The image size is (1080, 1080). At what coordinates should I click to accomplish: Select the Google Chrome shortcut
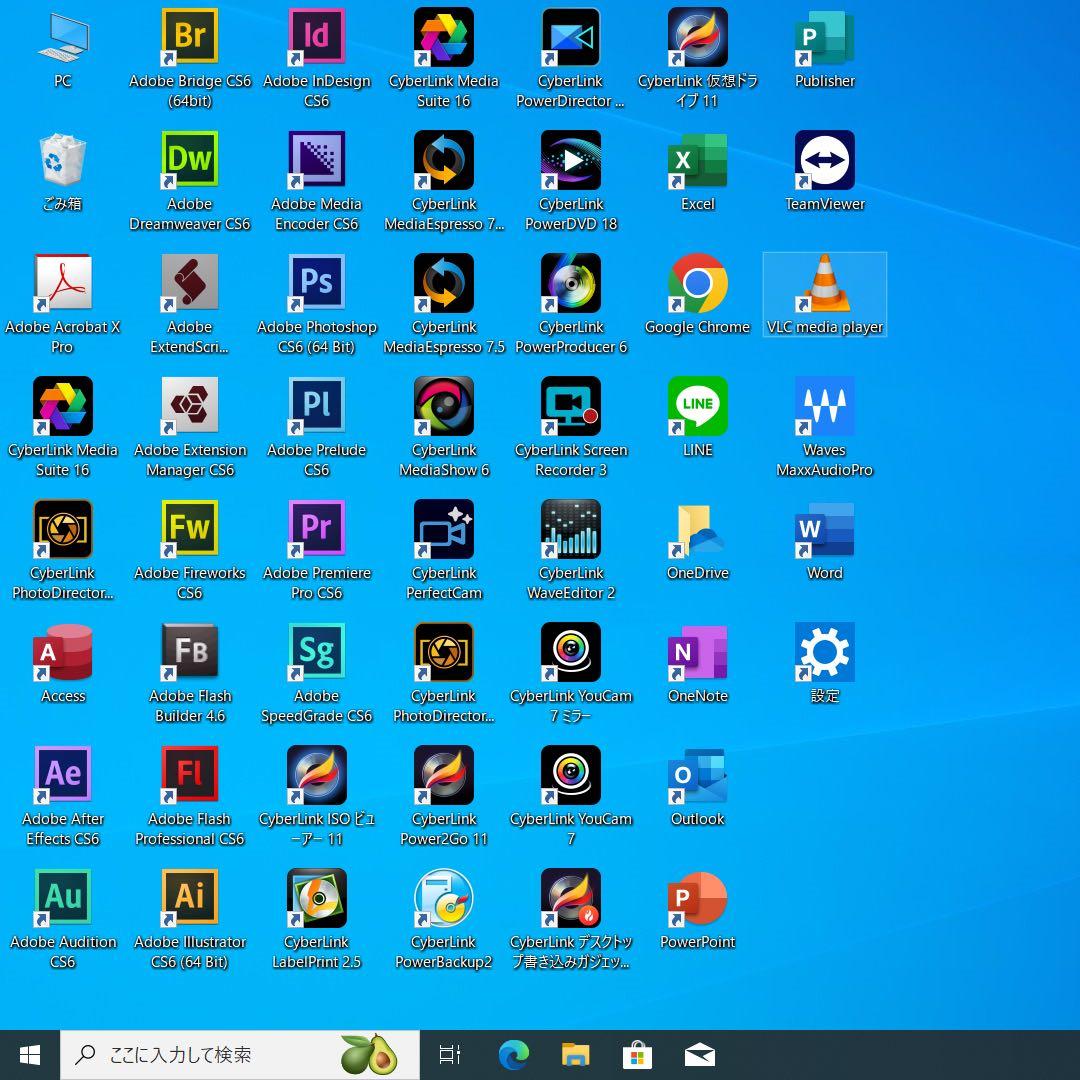coord(698,282)
